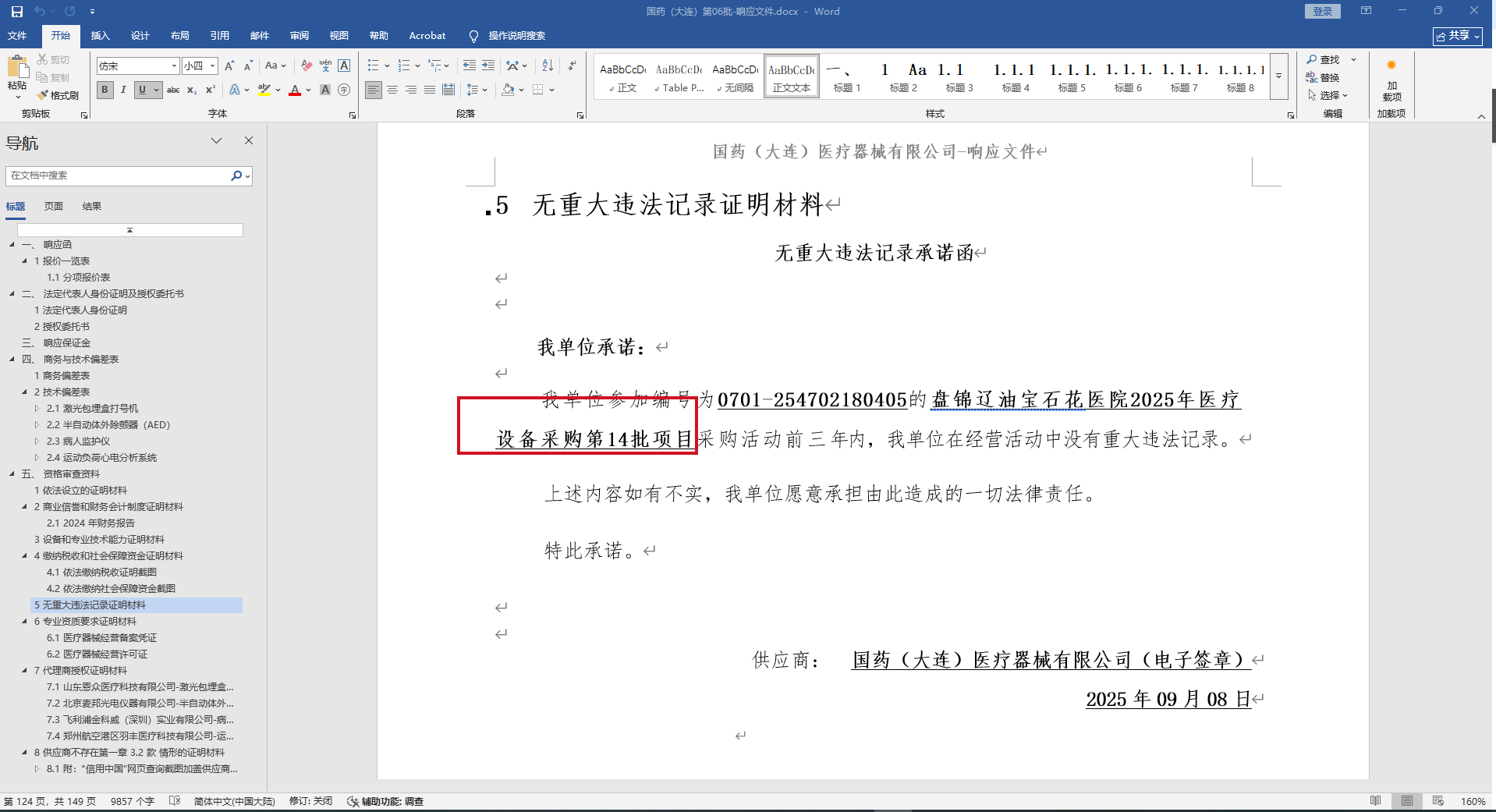The image size is (1496, 812).
Task: Open the bullet list dropdown arrow
Action: (x=387, y=66)
